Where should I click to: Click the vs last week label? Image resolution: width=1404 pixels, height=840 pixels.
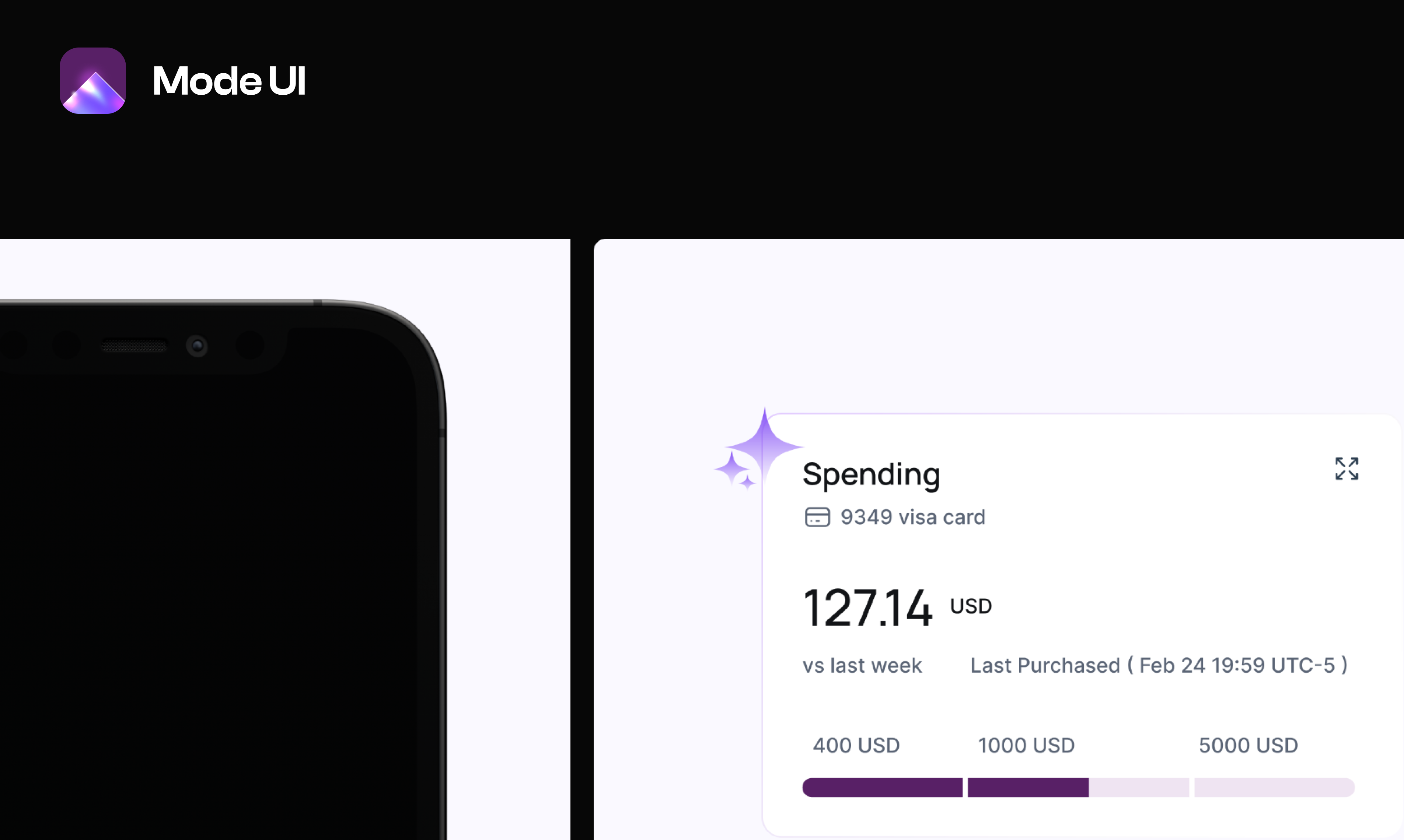click(862, 665)
